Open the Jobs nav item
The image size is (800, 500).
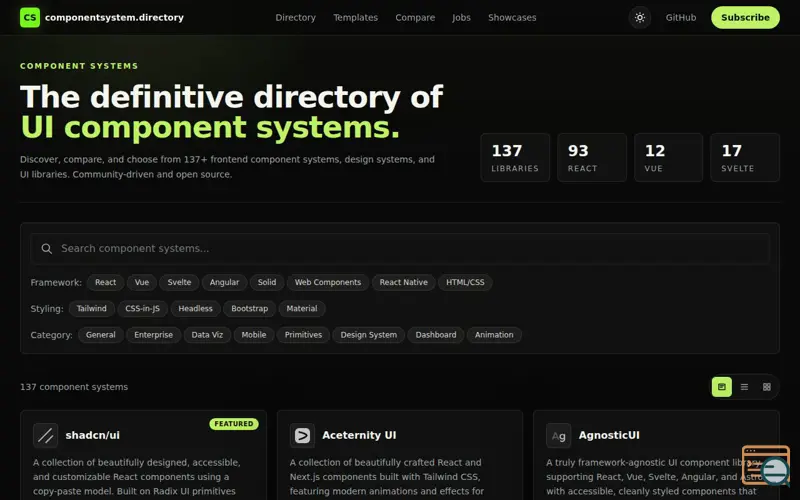click(461, 17)
